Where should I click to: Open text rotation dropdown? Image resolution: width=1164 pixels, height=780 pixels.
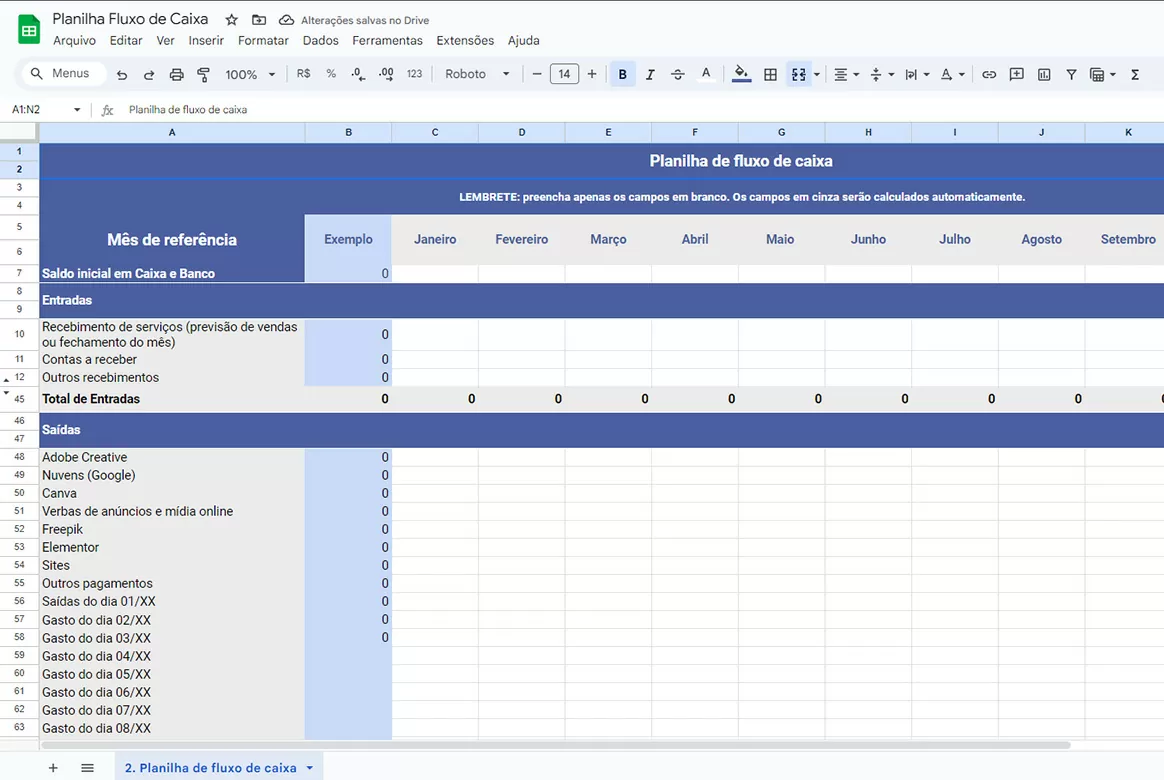click(x=952, y=74)
